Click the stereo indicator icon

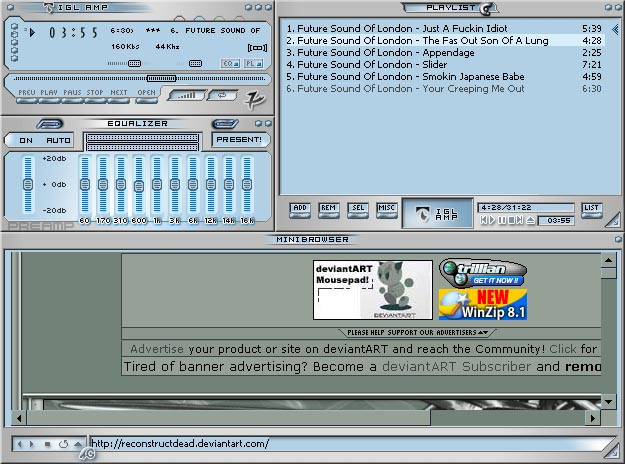[257, 48]
